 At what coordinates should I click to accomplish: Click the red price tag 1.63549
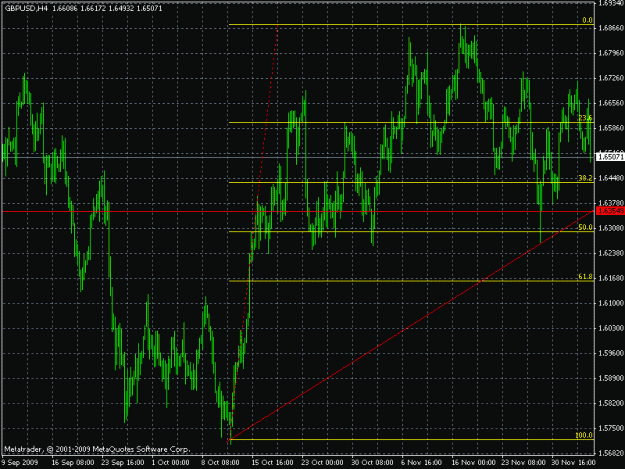(x=610, y=211)
